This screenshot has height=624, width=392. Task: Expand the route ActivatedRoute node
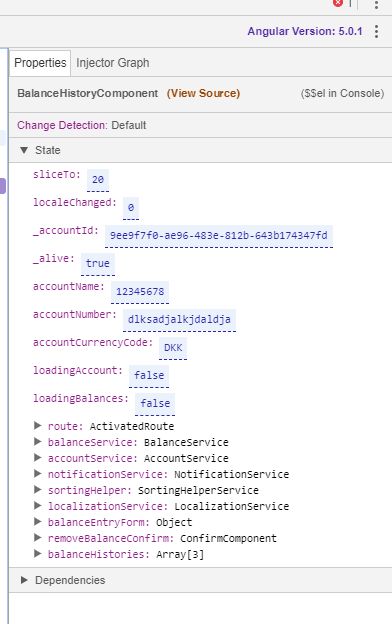38,426
